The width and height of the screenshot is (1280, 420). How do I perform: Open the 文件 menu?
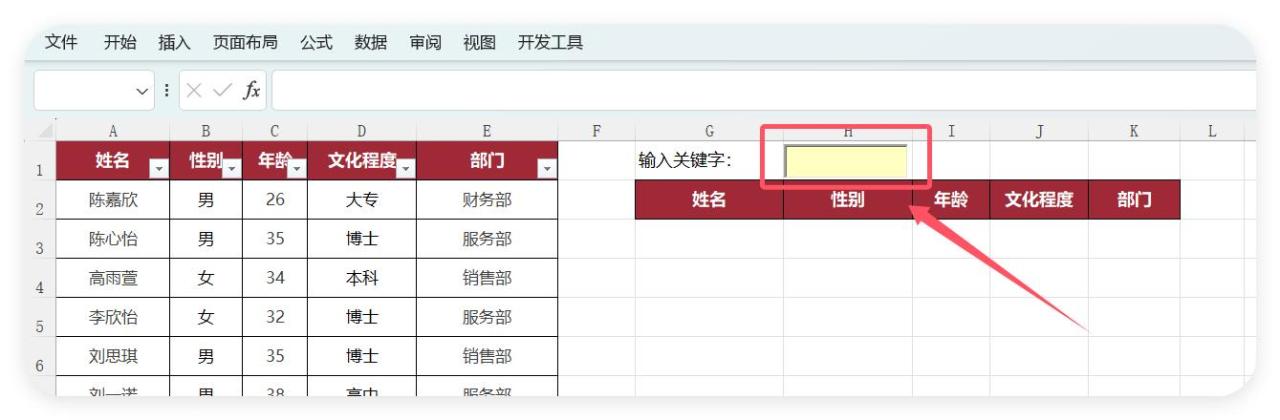coord(62,42)
